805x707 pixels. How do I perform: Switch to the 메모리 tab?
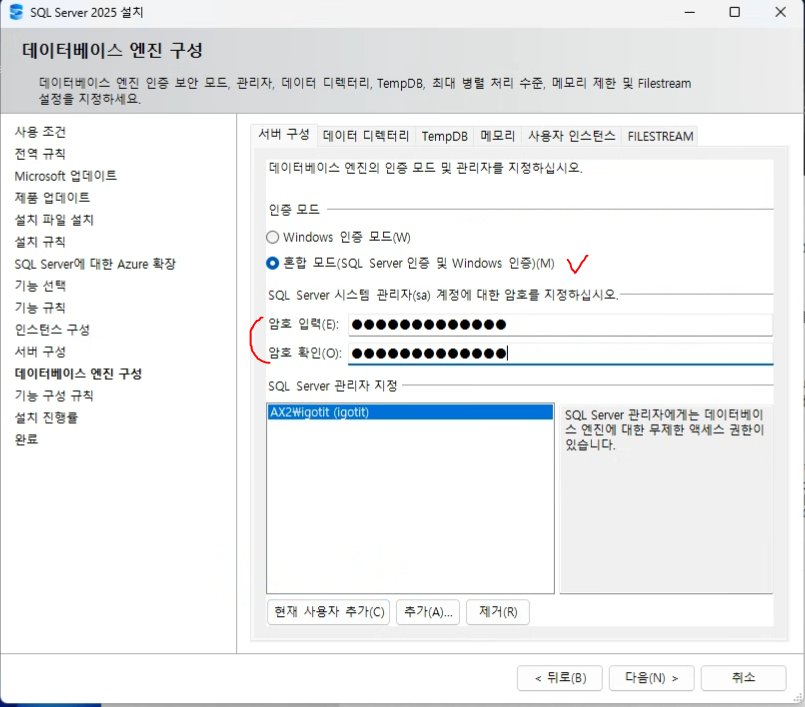(497, 136)
